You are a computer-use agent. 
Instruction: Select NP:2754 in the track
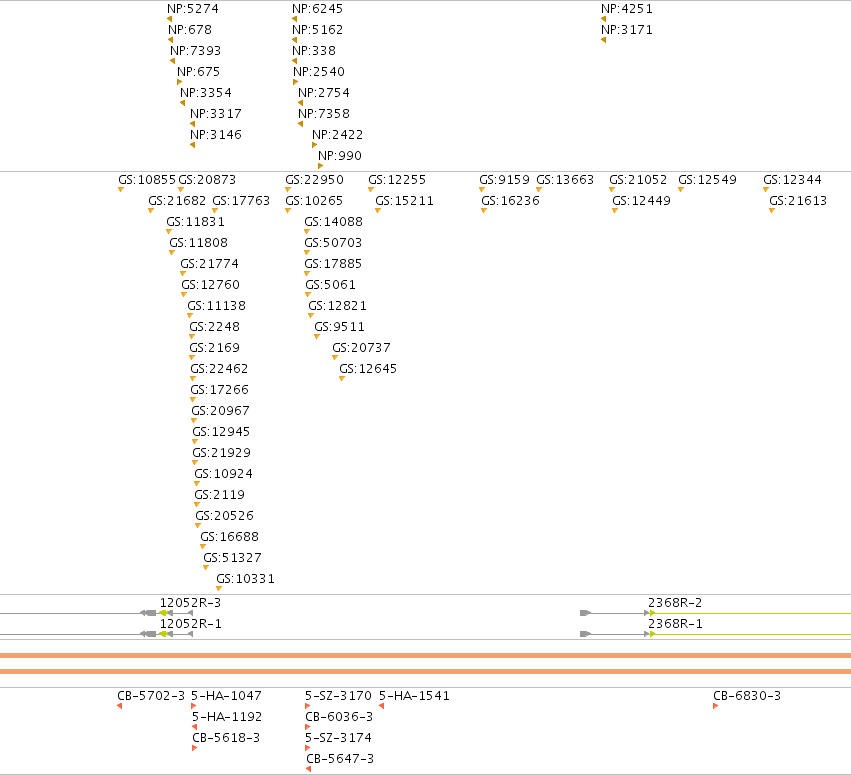coord(324,93)
